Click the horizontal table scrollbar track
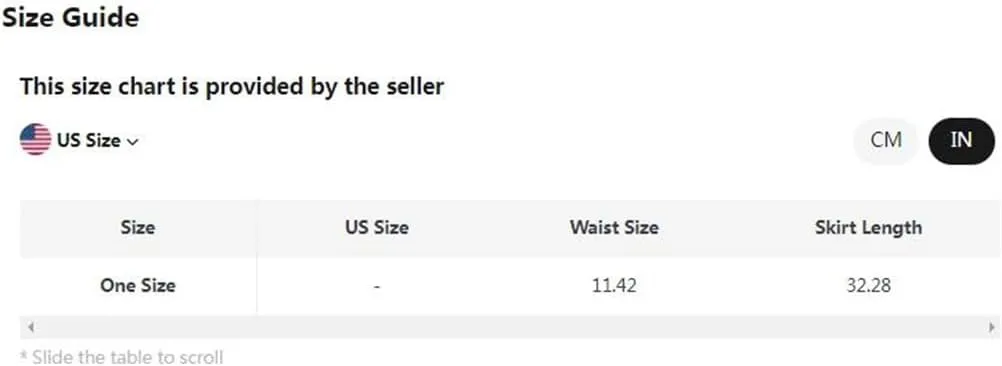Screen dimensions: 1002x366 pos(511,327)
